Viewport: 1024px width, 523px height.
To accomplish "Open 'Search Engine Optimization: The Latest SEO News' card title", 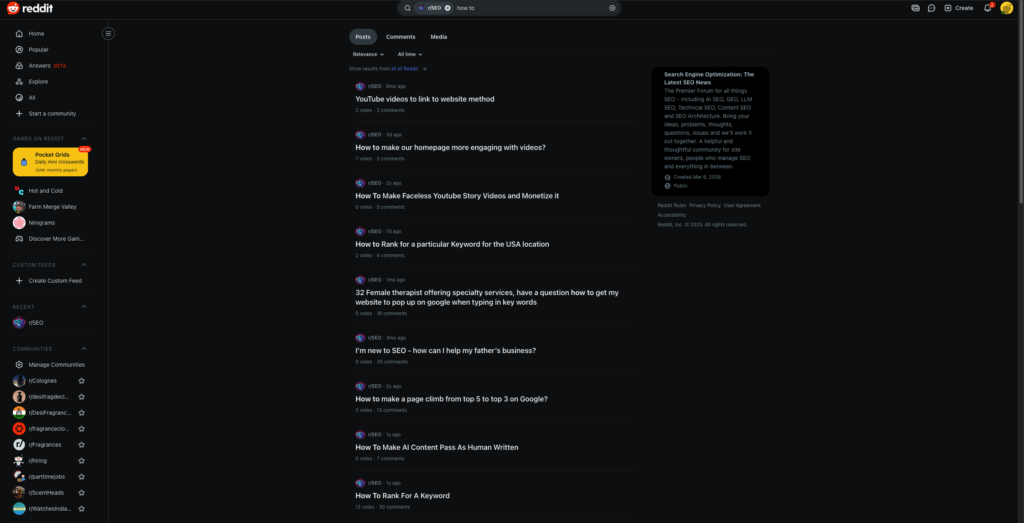I will coord(709,78).
